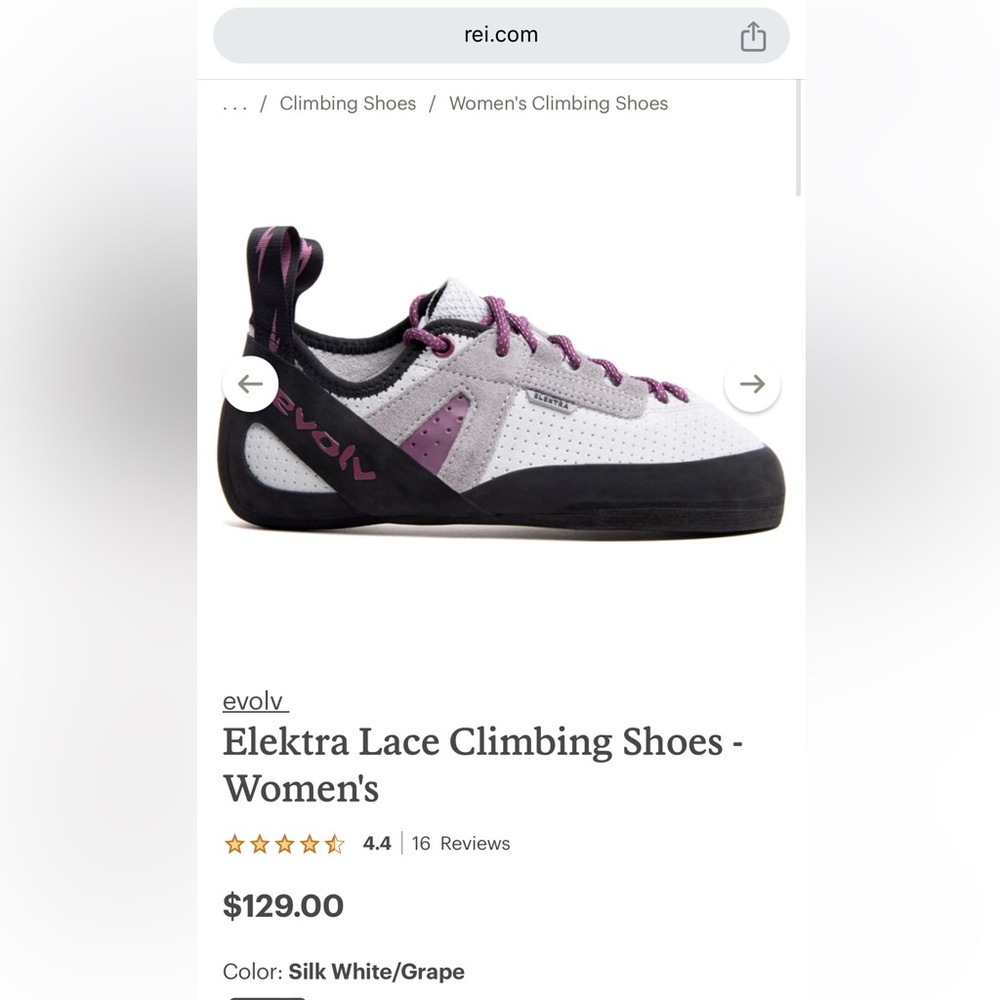The height and width of the screenshot is (1000, 1000).
Task: Tap the left carousel arrow beside the shoe
Action: 250,383
